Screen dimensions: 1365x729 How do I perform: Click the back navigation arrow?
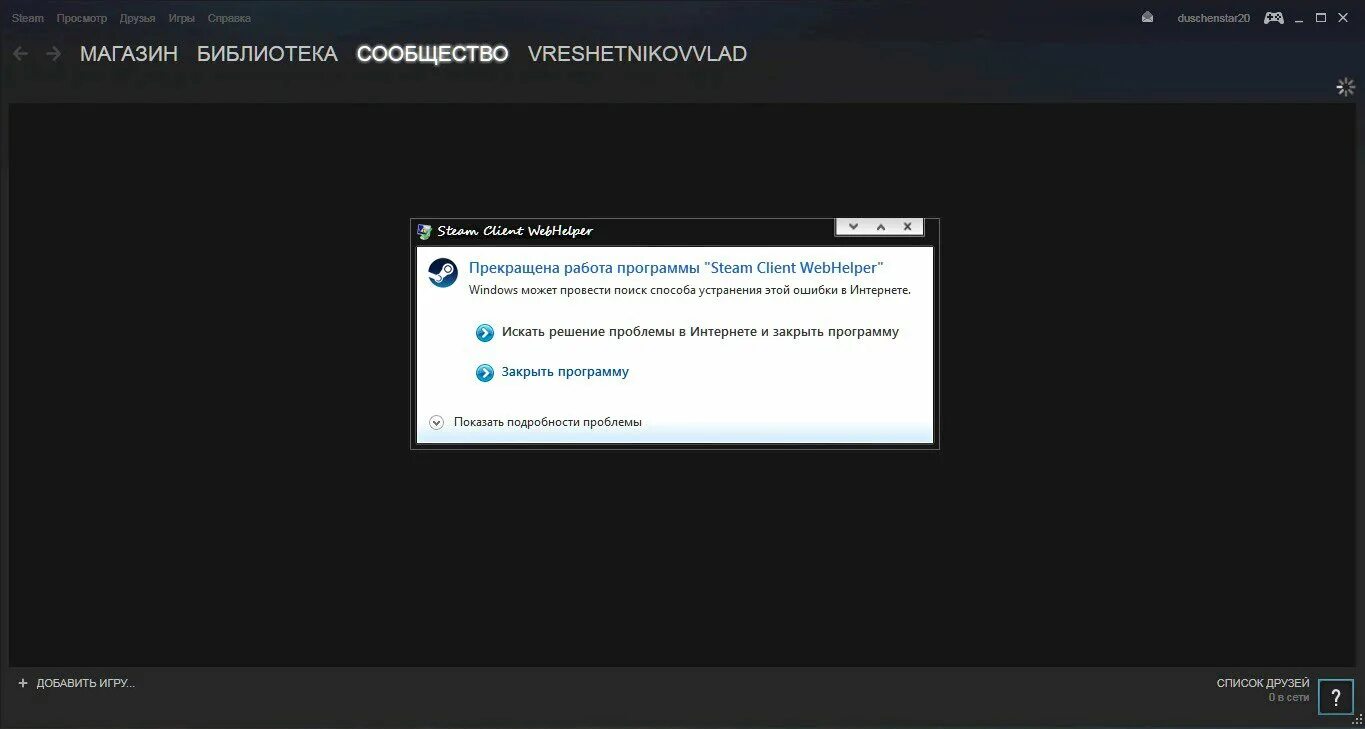coord(20,54)
